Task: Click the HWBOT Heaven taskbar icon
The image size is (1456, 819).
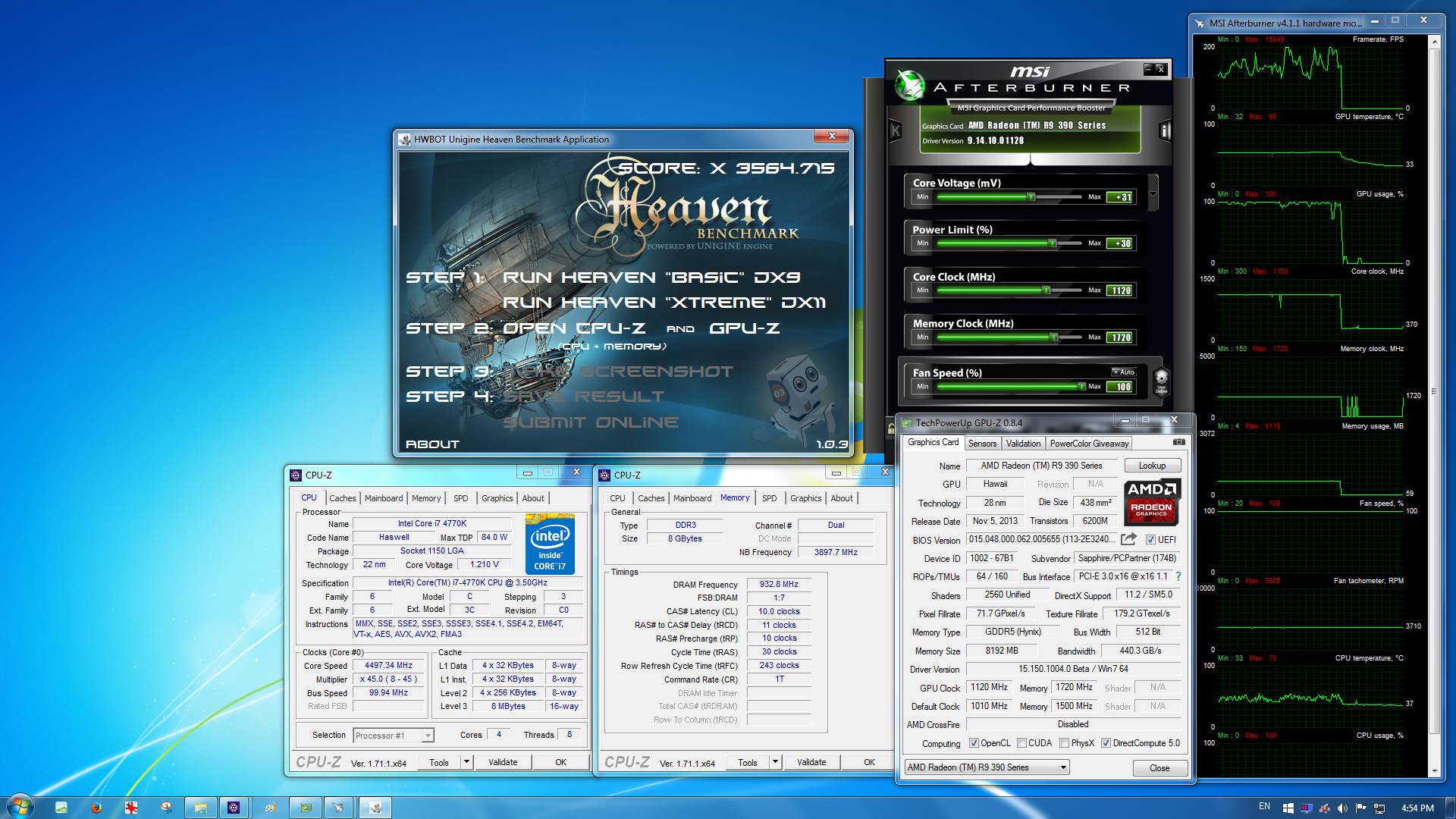Action: pyautogui.click(x=375, y=808)
